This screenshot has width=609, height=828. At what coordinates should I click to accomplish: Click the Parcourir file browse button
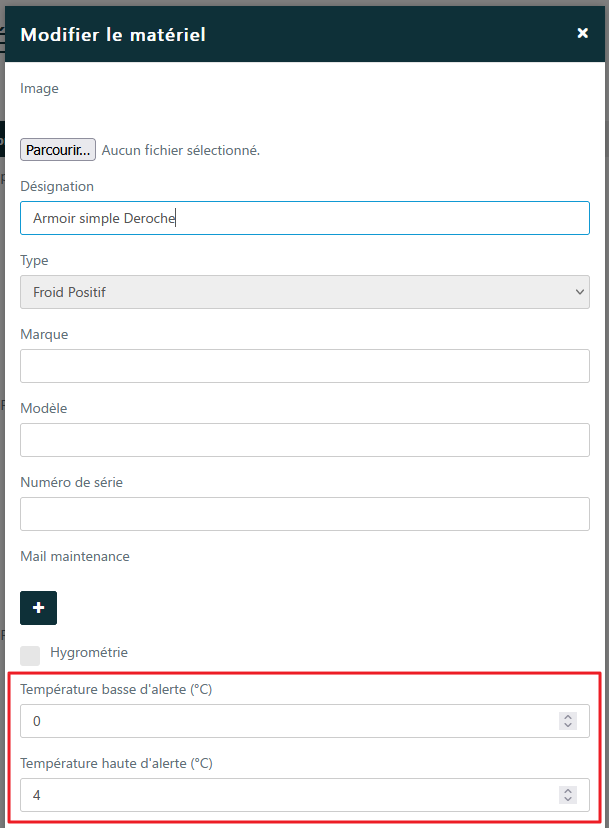coord(58,150)
